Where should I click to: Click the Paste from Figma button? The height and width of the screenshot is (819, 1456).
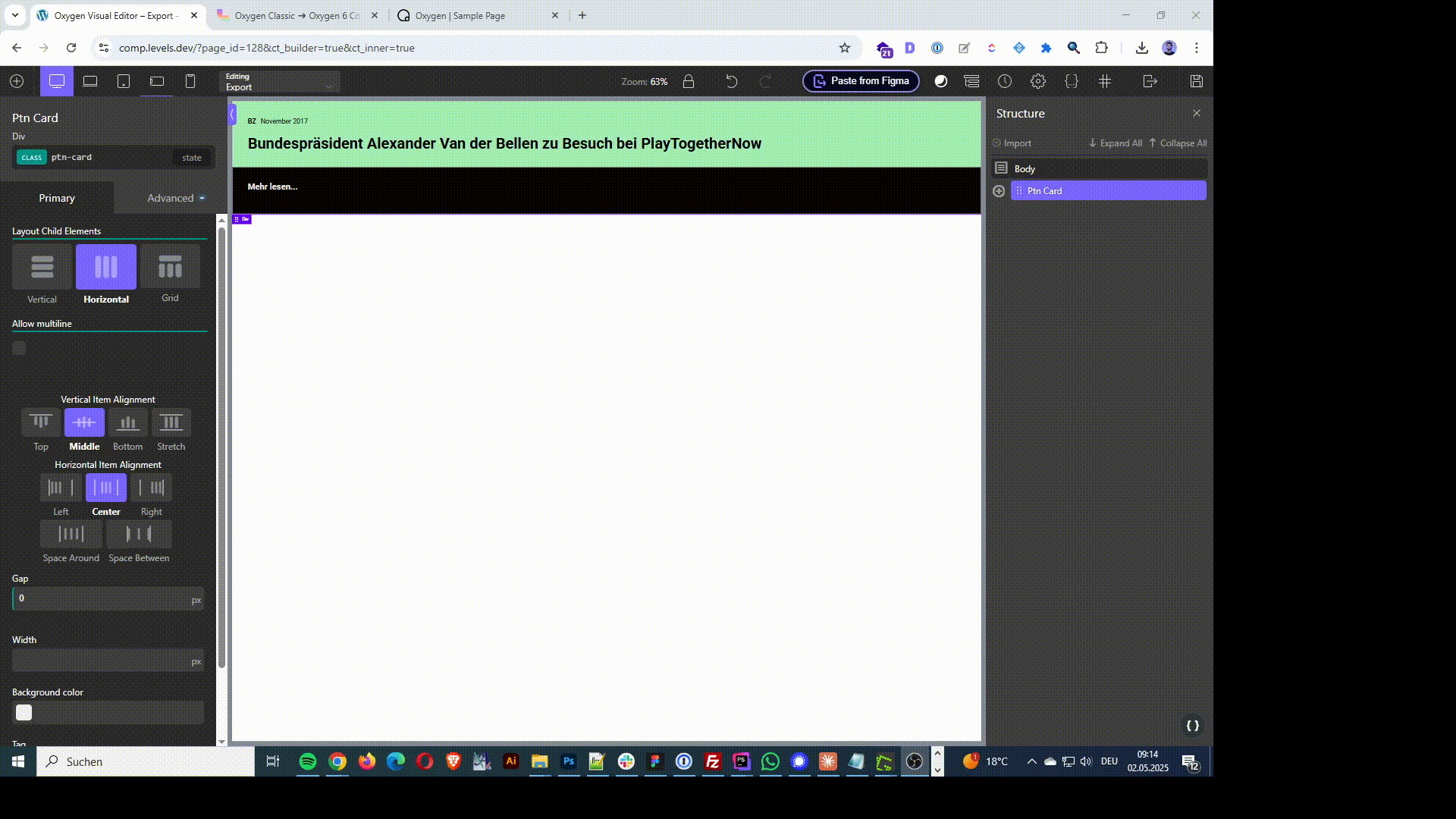click(x=861, y=81)
